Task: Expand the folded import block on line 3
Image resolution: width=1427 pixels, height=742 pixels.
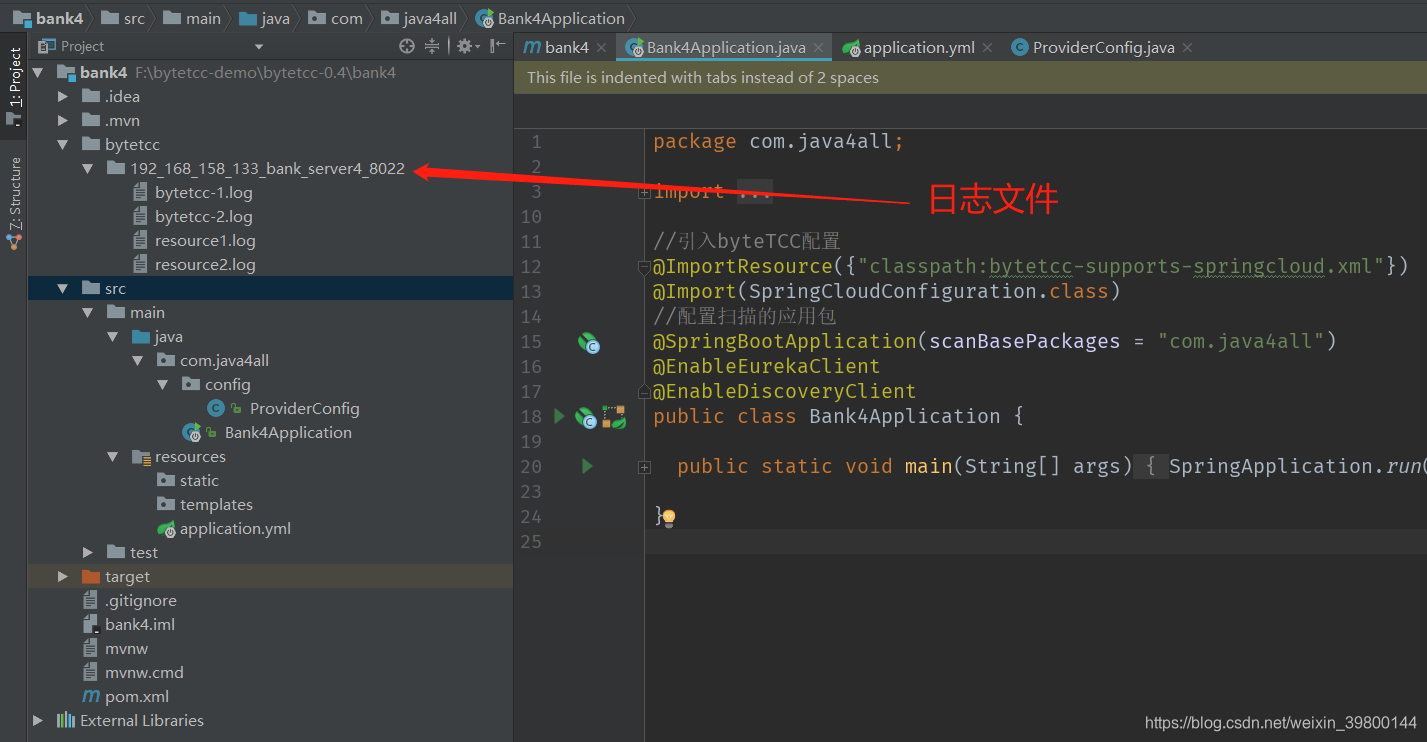Action: pyautogui.click(x=644, y=193)
